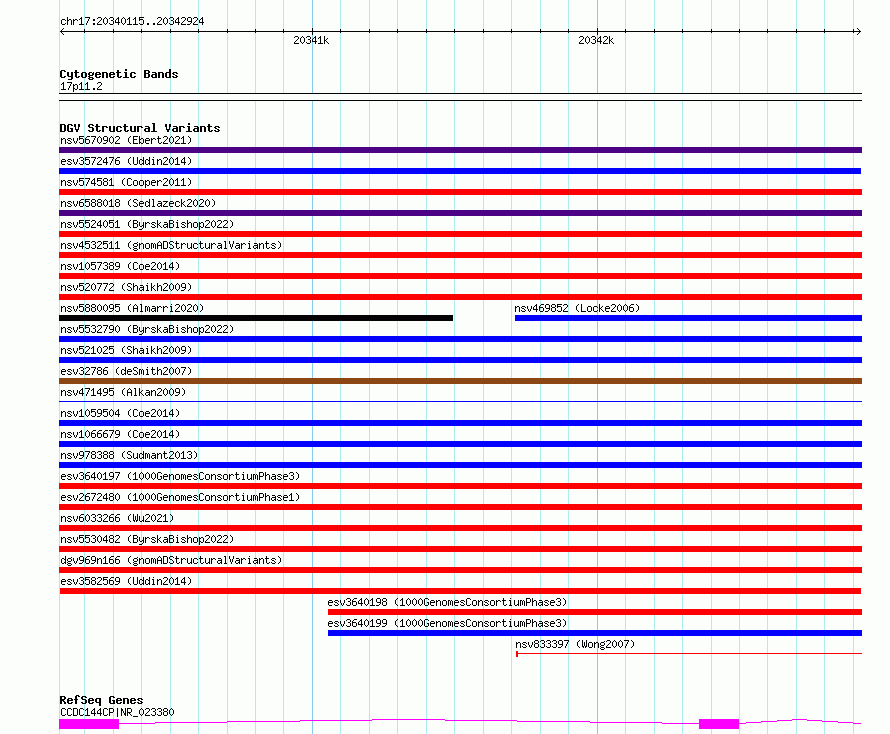This screenshot has height=734, width=890.
Task: Select the RefSeq Genes track title
Action: pyautogui.click(x=101, y=700)
